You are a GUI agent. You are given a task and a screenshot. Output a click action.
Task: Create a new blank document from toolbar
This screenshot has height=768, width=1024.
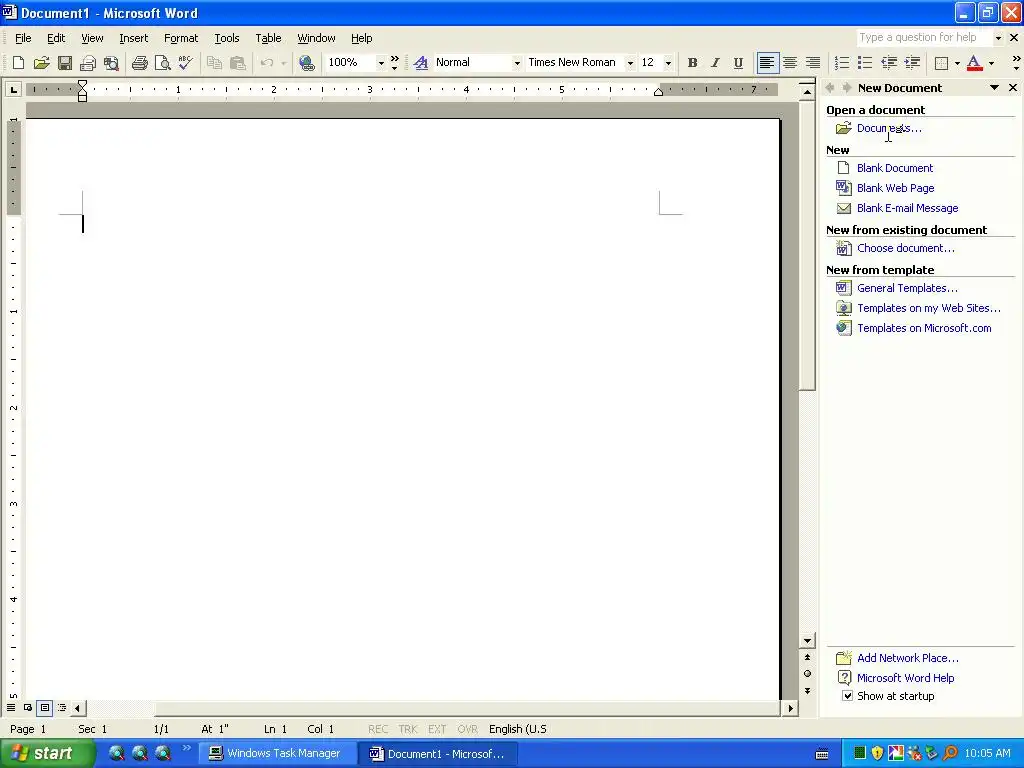[18, 63]
